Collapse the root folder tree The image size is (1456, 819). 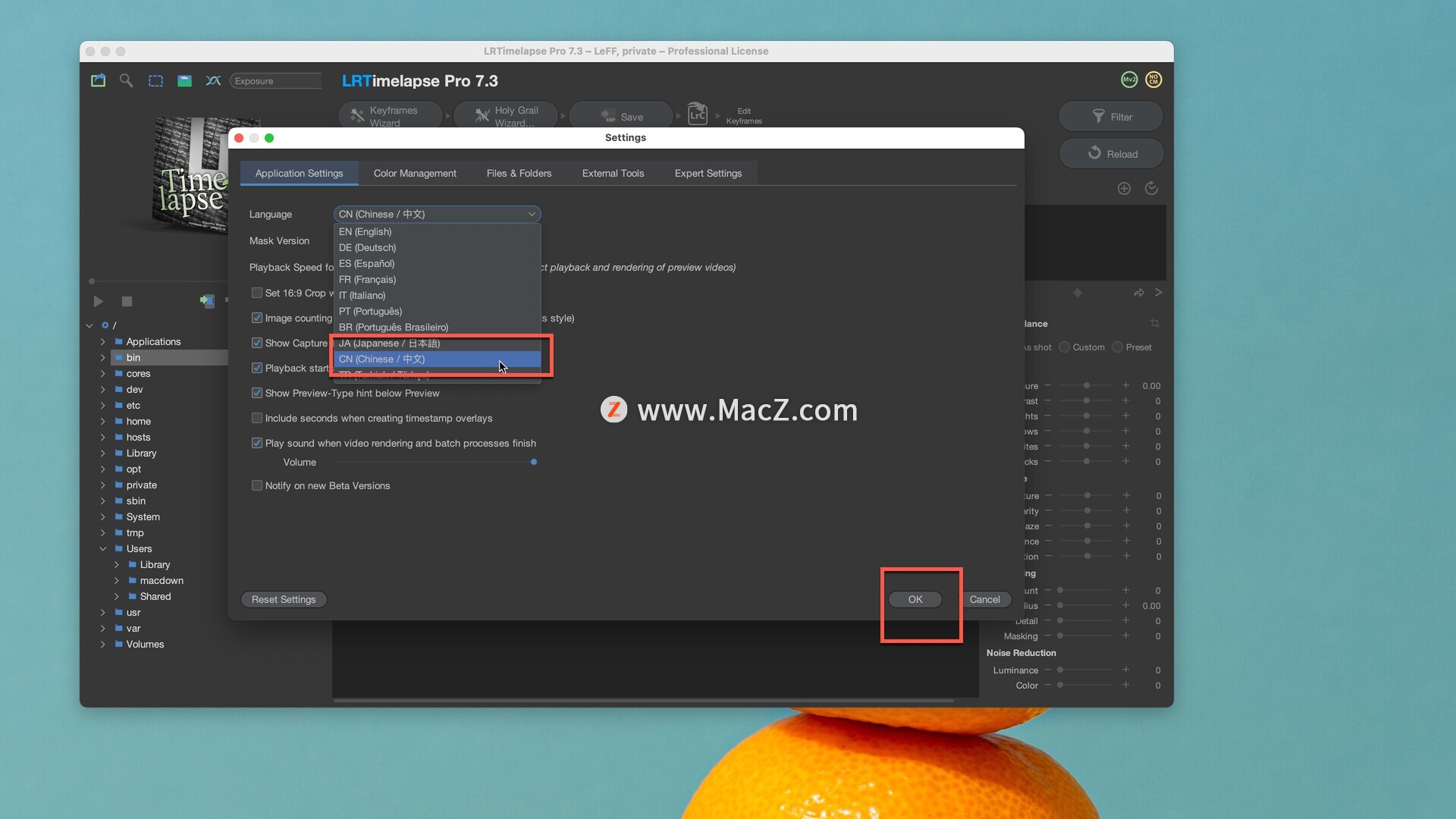click(x=89, y=325)
